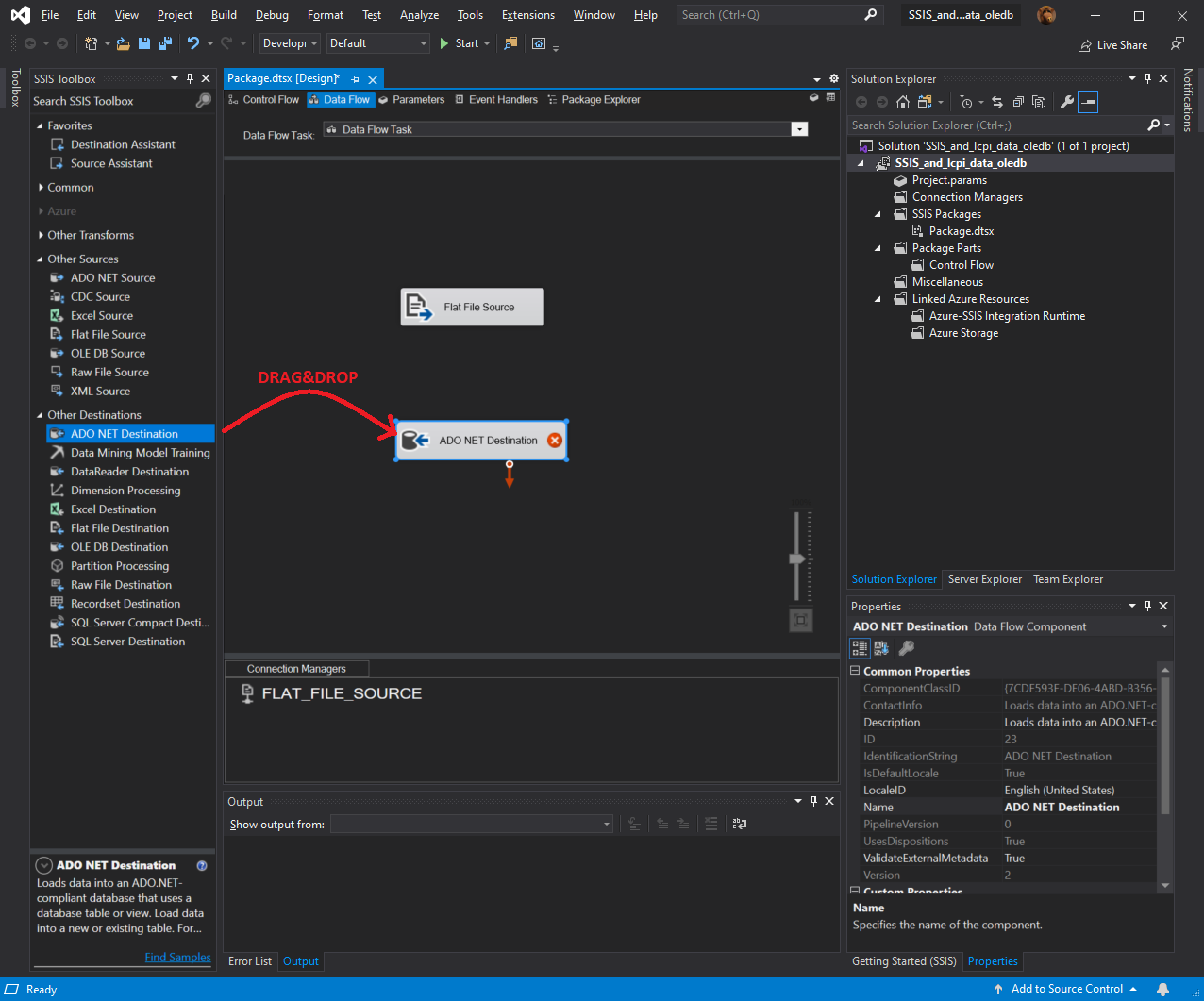Screen dimensions: 1204x1001
Task: Click the Alphabetical sort icon in Properties
Action: (882, 648)
